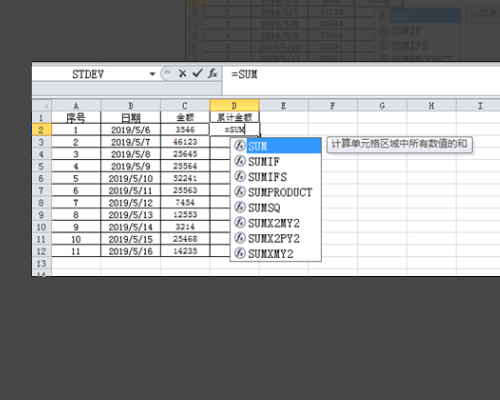Click date cell 2019/5/8
This screenshot has width=500, height=400.
click(x=131, y=154)
